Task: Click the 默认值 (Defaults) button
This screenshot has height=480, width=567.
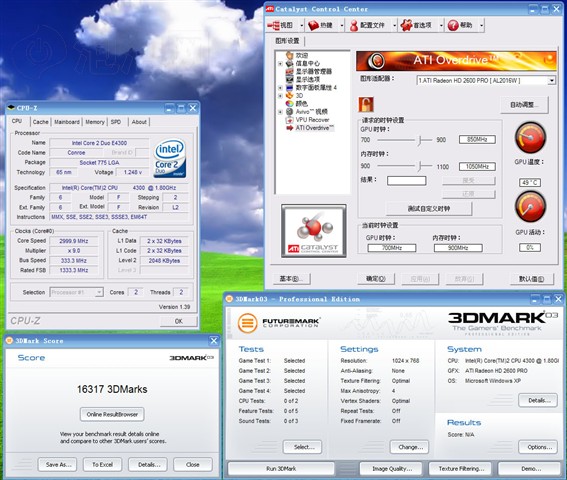Action: pyautogui.click(x=532, y=279)
